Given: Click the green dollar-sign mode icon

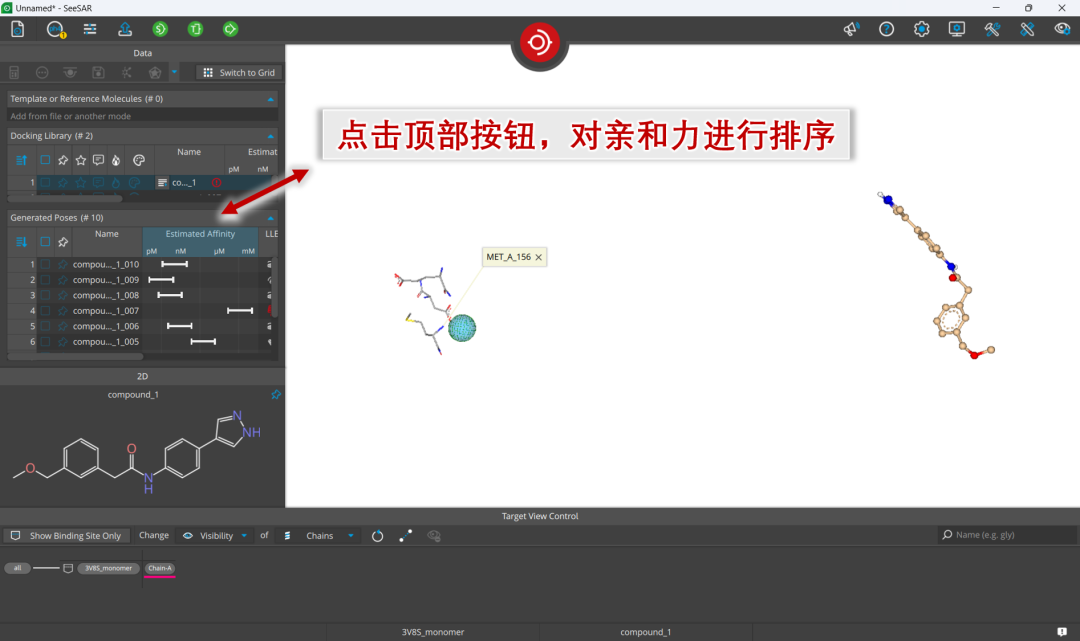Looking at the screenshot, I should (x=160, y=29).
